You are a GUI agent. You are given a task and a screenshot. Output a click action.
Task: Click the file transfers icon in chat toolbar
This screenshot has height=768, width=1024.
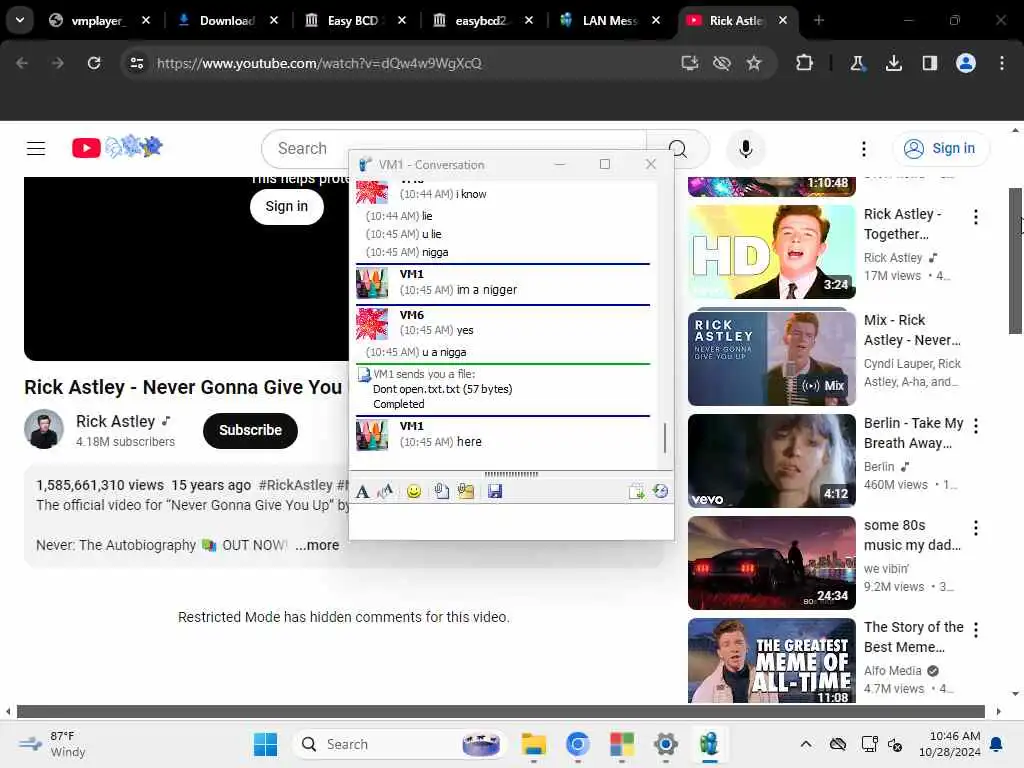[x=636, y=492]
